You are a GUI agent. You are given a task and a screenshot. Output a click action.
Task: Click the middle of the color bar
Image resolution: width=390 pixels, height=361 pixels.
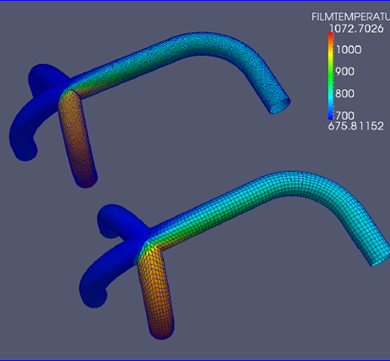coord(330,76)
